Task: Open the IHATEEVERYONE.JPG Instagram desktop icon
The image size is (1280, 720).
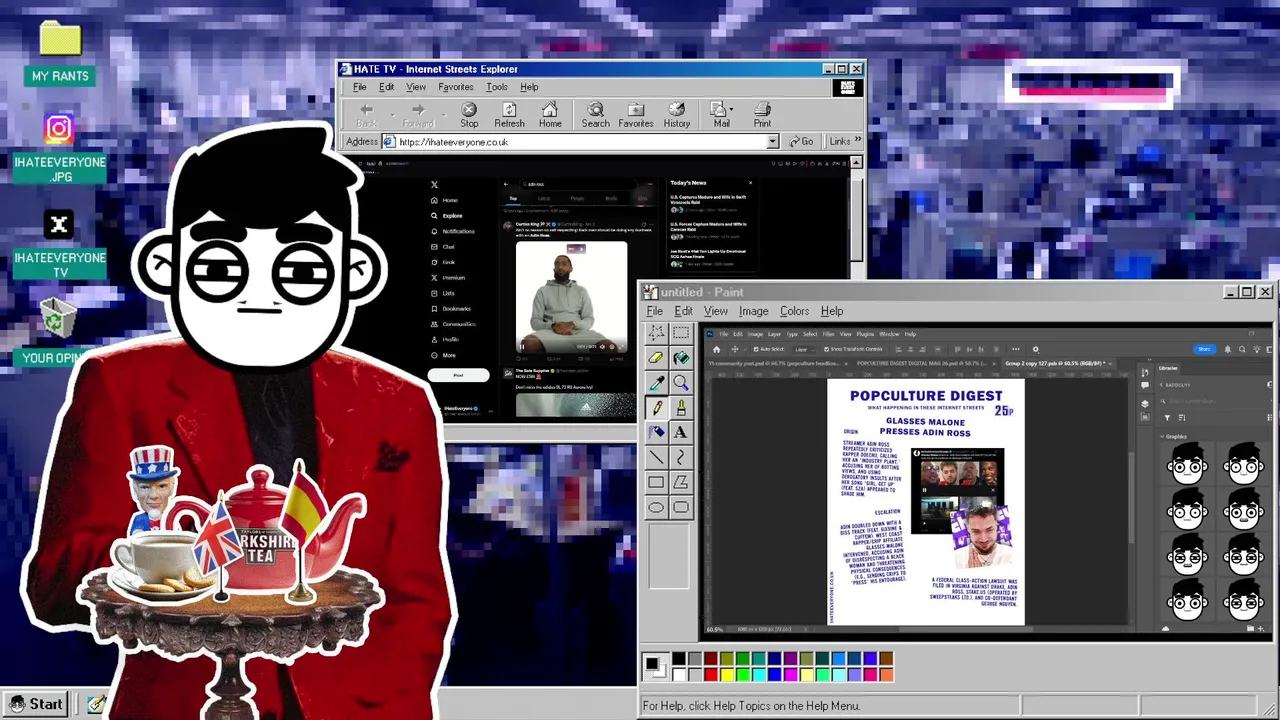Action: coord(60,150)
